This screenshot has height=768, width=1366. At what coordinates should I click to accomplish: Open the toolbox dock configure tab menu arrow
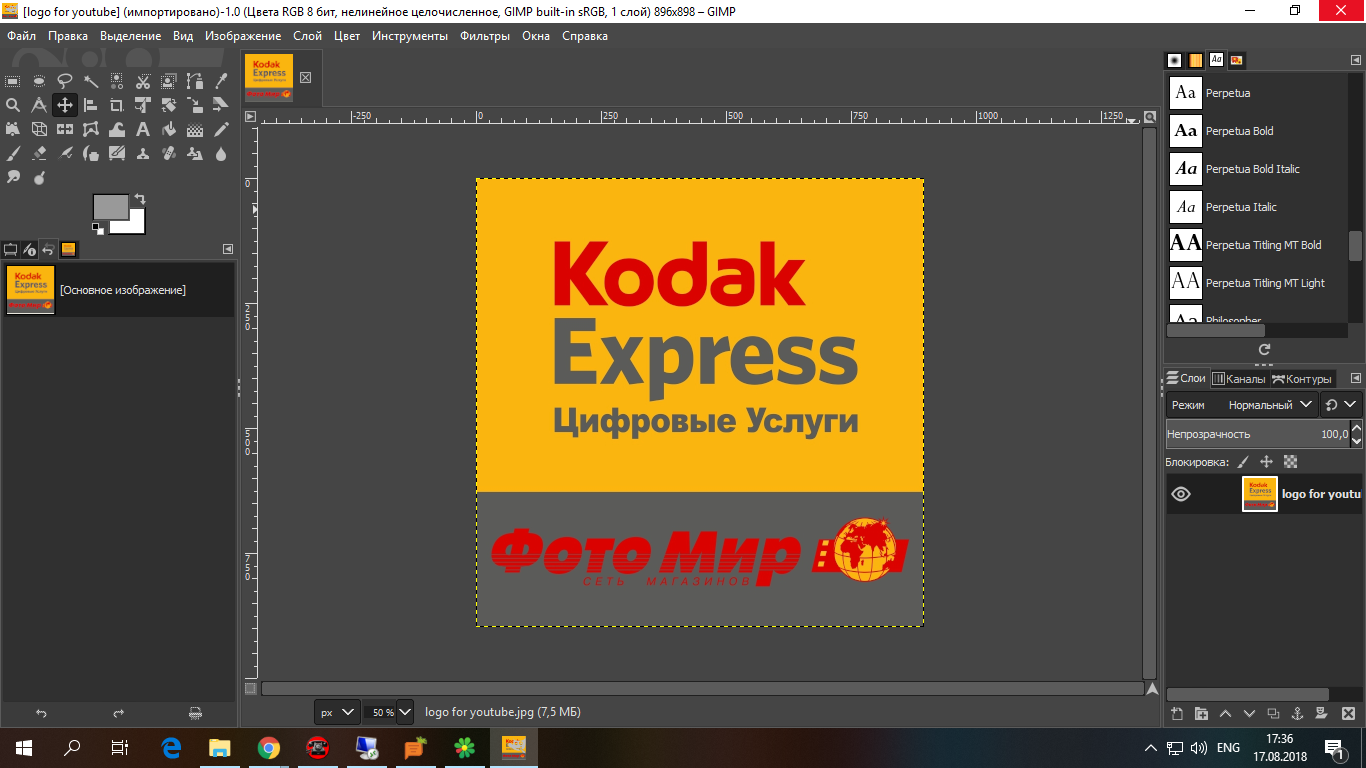click(228, 249)
